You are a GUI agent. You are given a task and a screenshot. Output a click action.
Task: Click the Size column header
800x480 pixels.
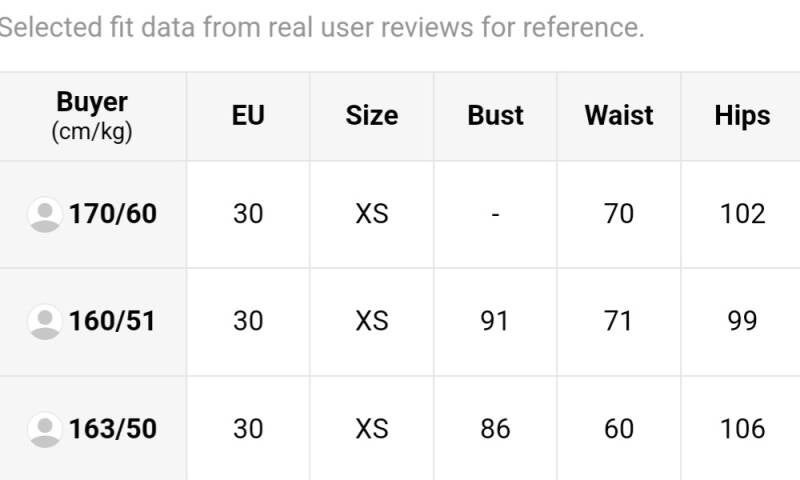click(372, 116)
